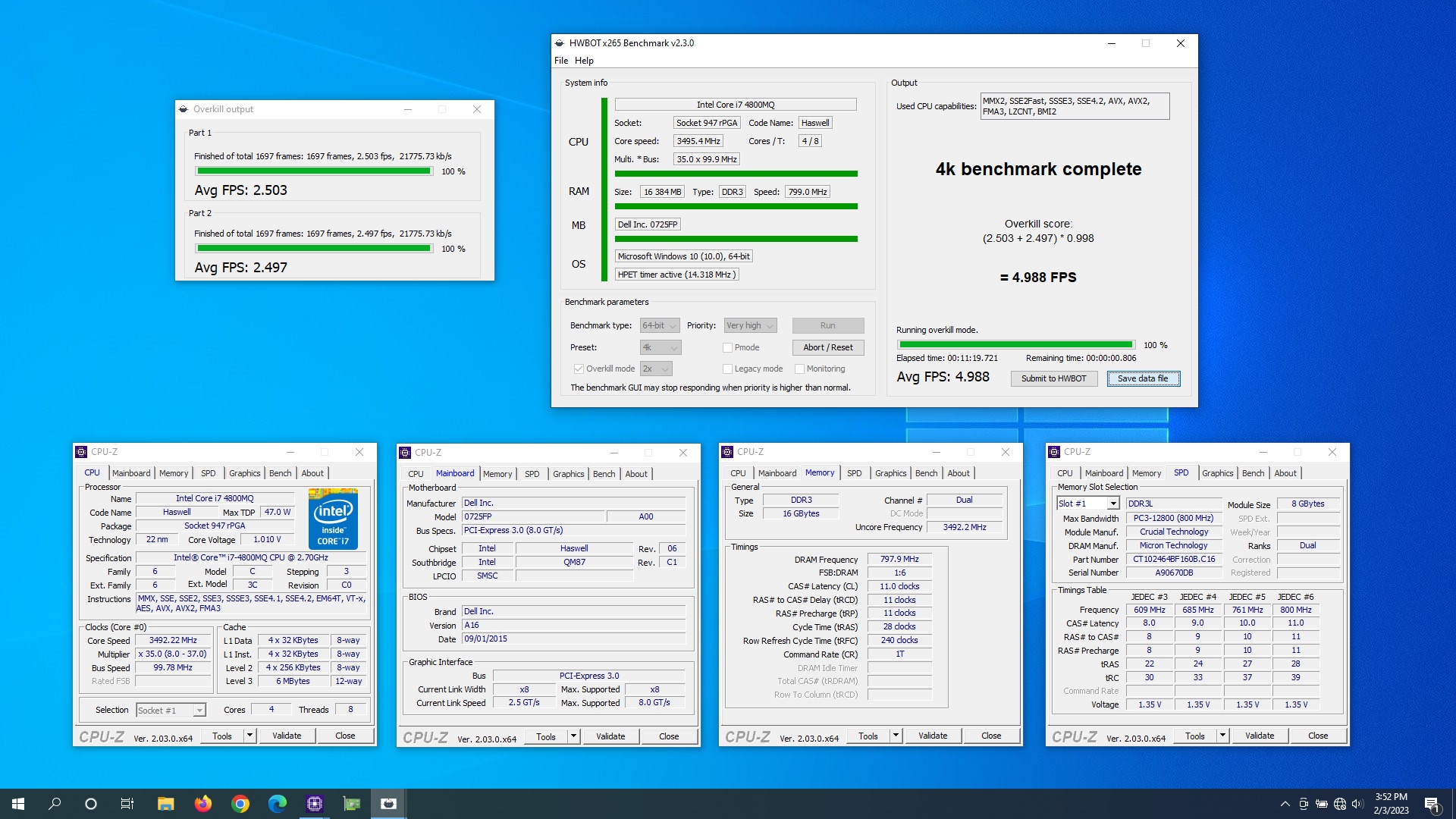The image size is (1456, 819).
Task: Select SPD tab in CPU-Z Memory window
Action: pos(854,473)
